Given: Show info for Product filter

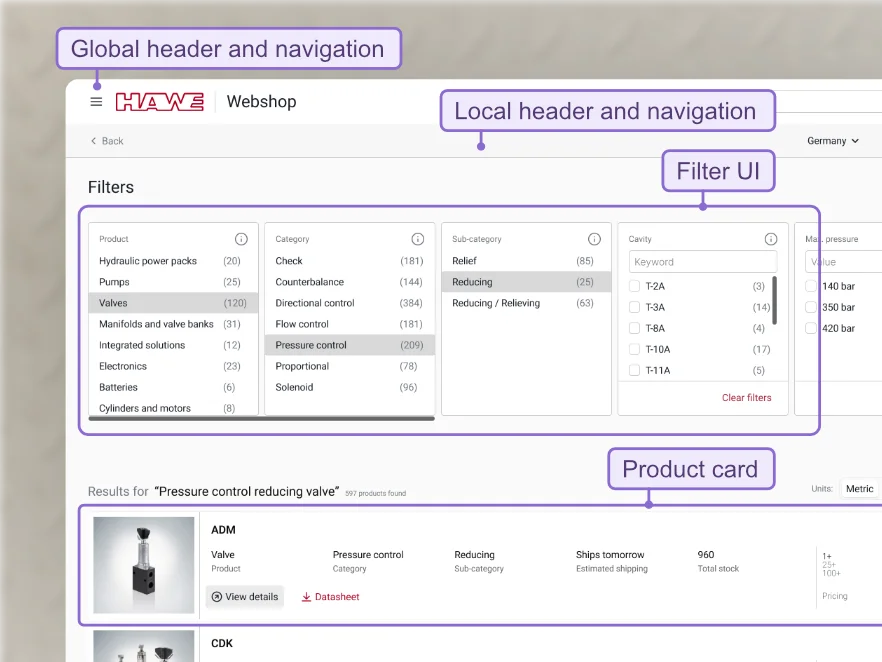Looking at the screenshot, I should click(241, 239).
